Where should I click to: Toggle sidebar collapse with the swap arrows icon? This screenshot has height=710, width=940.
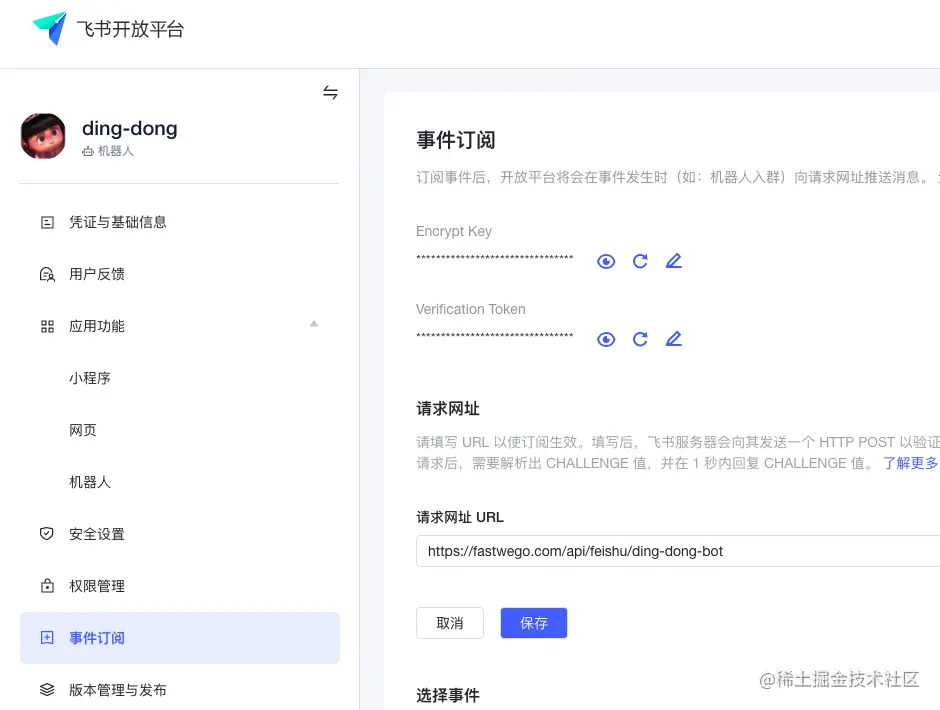330,92
